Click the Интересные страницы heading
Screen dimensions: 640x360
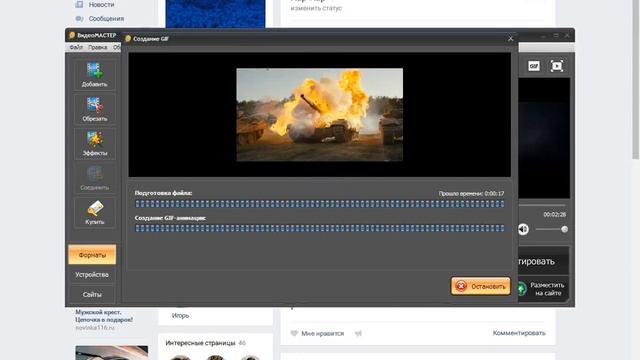click(200, 343)
